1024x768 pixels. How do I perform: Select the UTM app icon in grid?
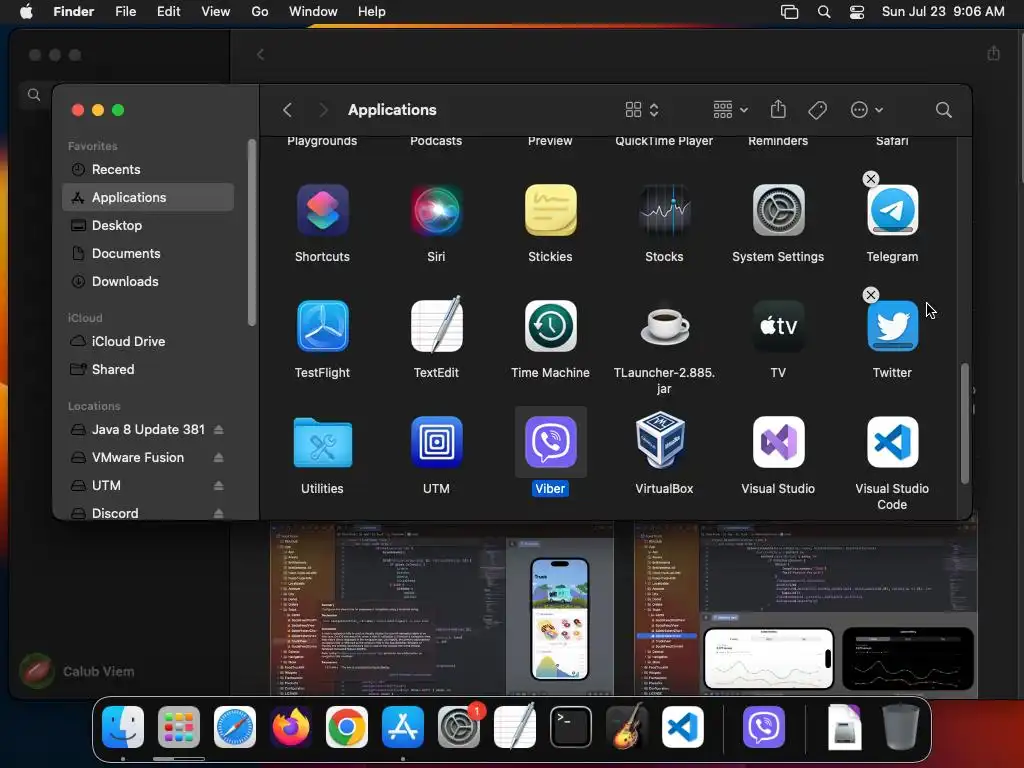click(436, 442)
